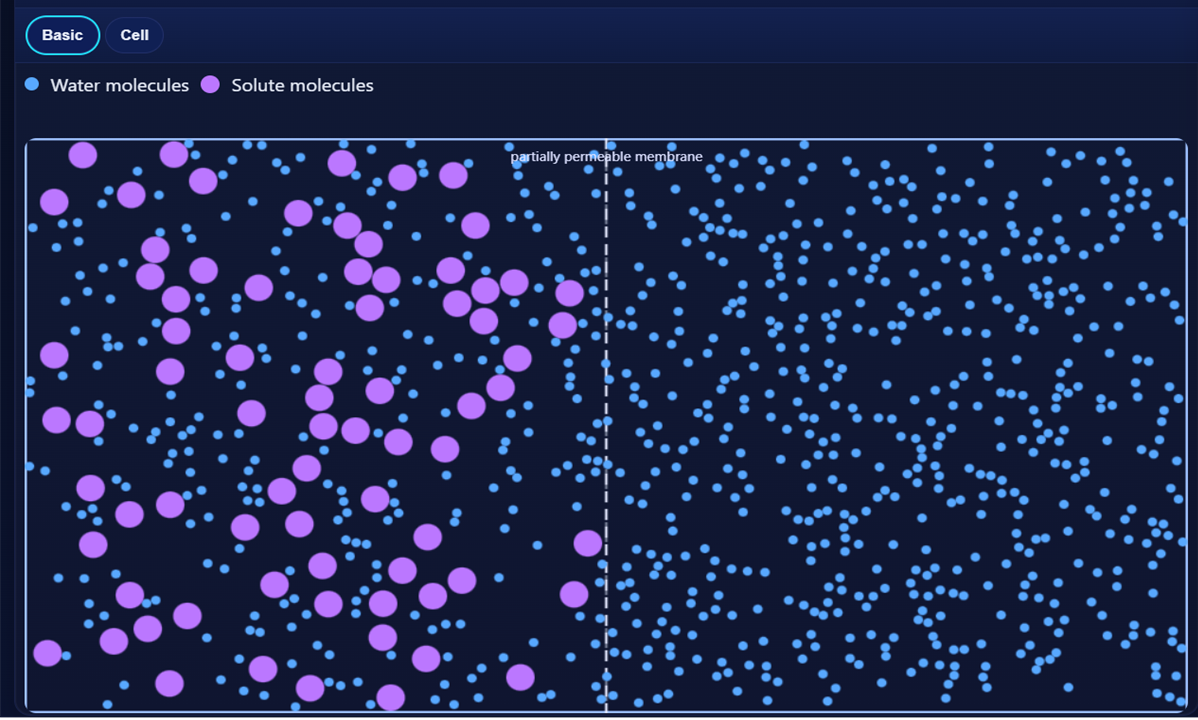Switch to the Cell tab
The image size is (1198, 720).
point(134,35)
